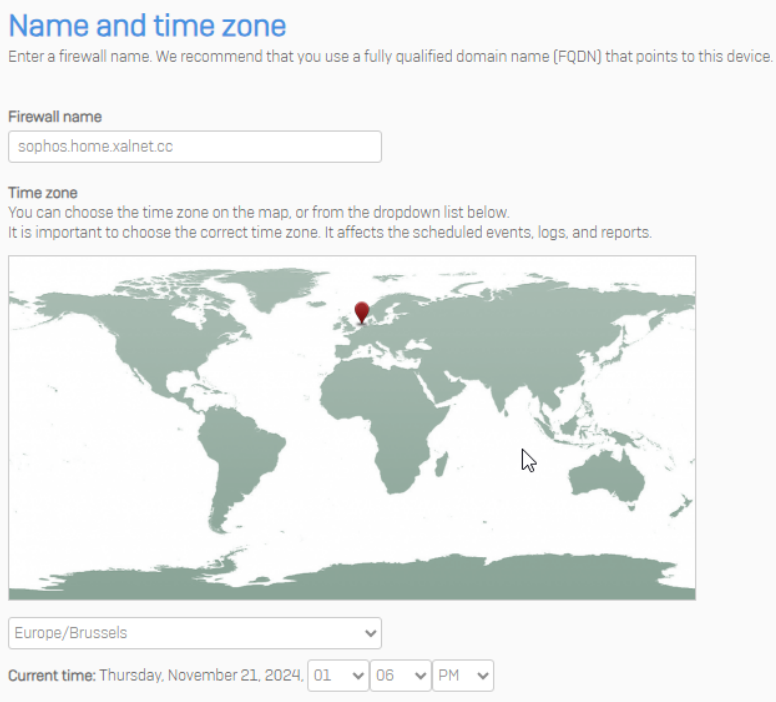Open the Europe/Brussels time zone dropdown
The image size is (776, 702).
coord(194,633)
